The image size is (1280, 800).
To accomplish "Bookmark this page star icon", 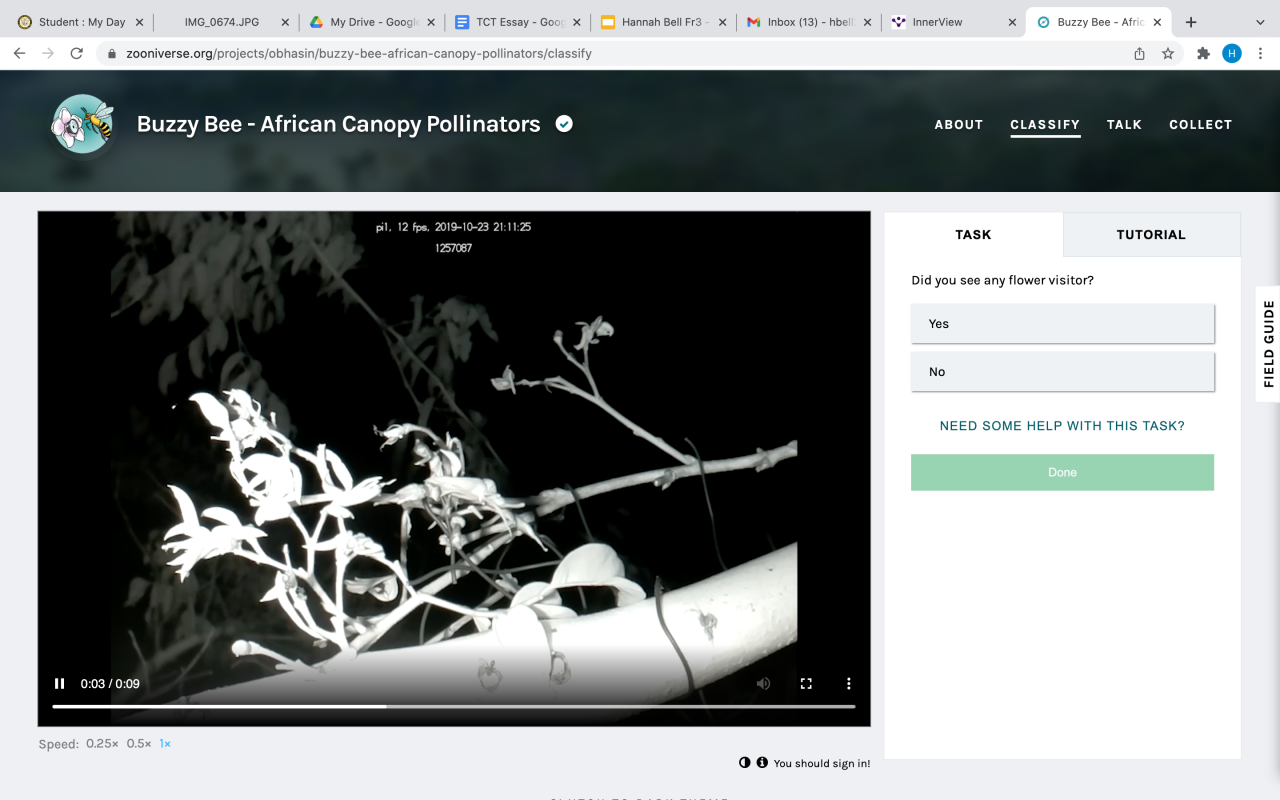I will (x=1167, y=54).
